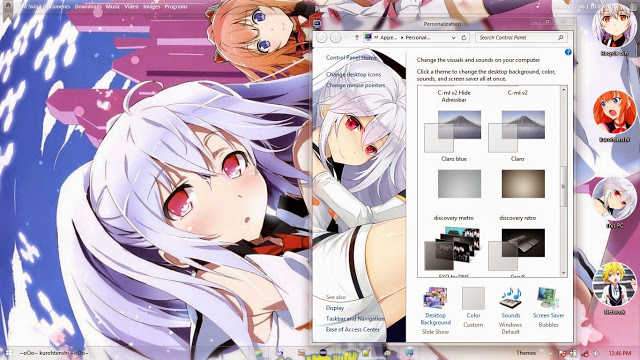Click the search magnifier icon

pos(560,38)
